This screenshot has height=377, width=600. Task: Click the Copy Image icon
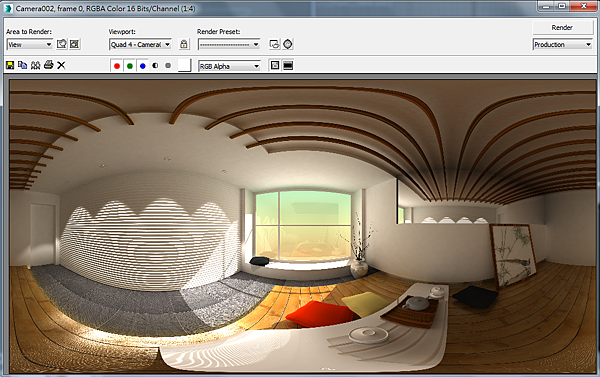[23, 65]
